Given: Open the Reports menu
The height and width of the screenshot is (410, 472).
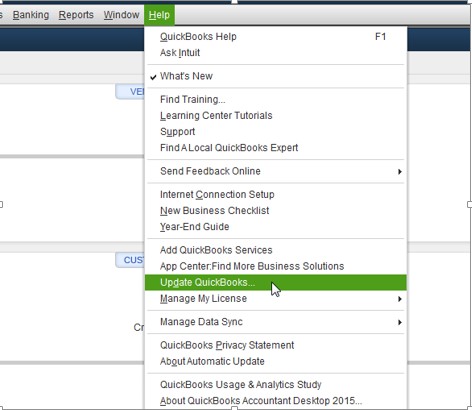Looking at the screenshot, I should tap(76, 15).
